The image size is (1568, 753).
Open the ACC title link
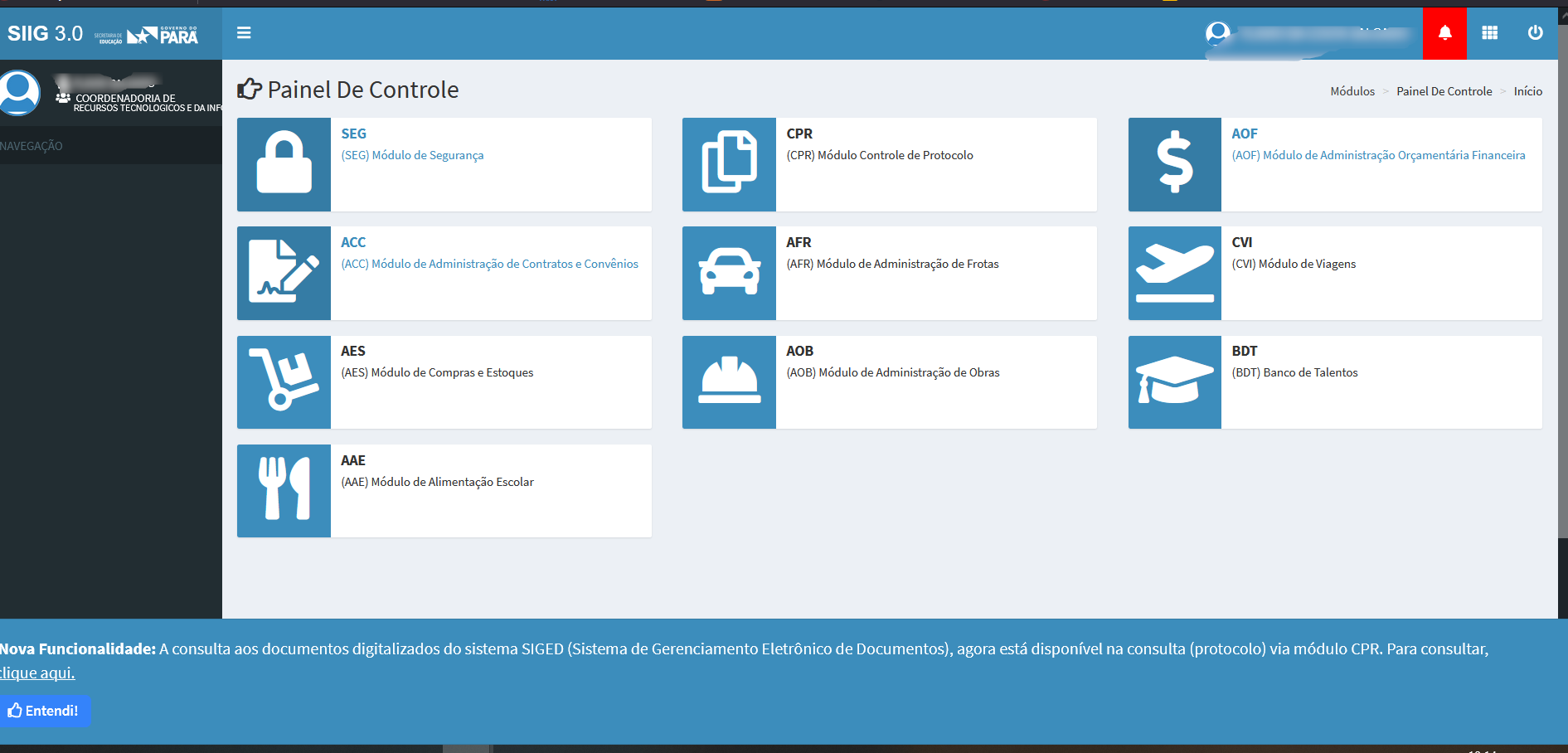pyautogui.click(x=353, y=242)
